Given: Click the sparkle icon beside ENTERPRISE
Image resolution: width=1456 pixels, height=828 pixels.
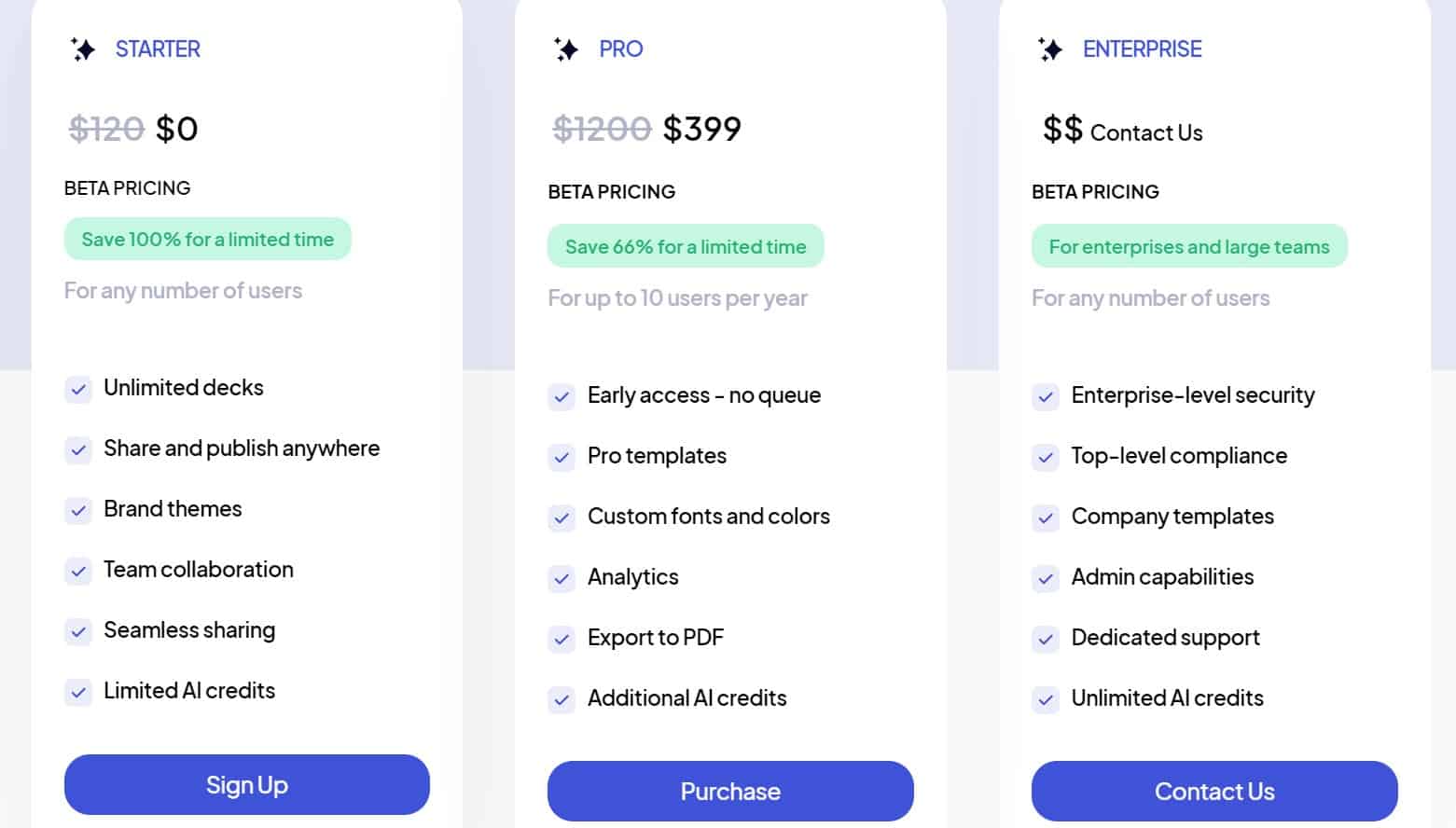Looking at the screenshot, I should pyautogui.click(x=1050, y=48).
